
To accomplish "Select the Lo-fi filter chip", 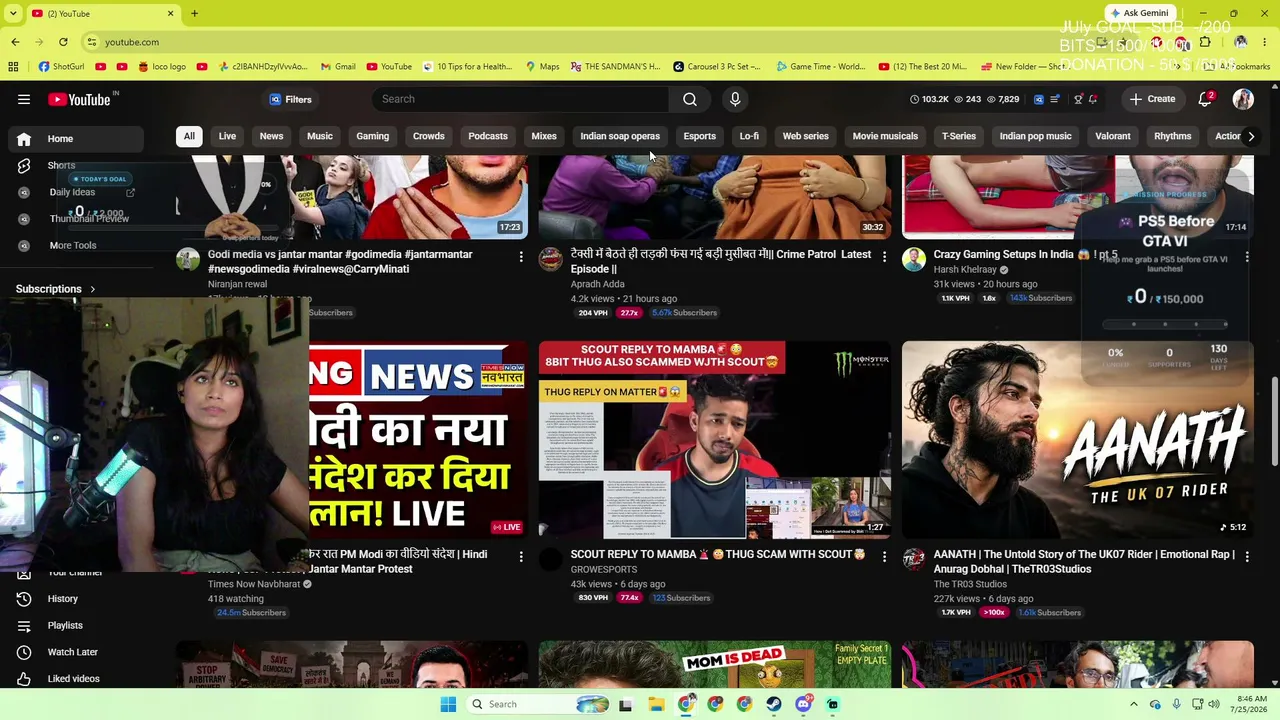I will 749,136.
